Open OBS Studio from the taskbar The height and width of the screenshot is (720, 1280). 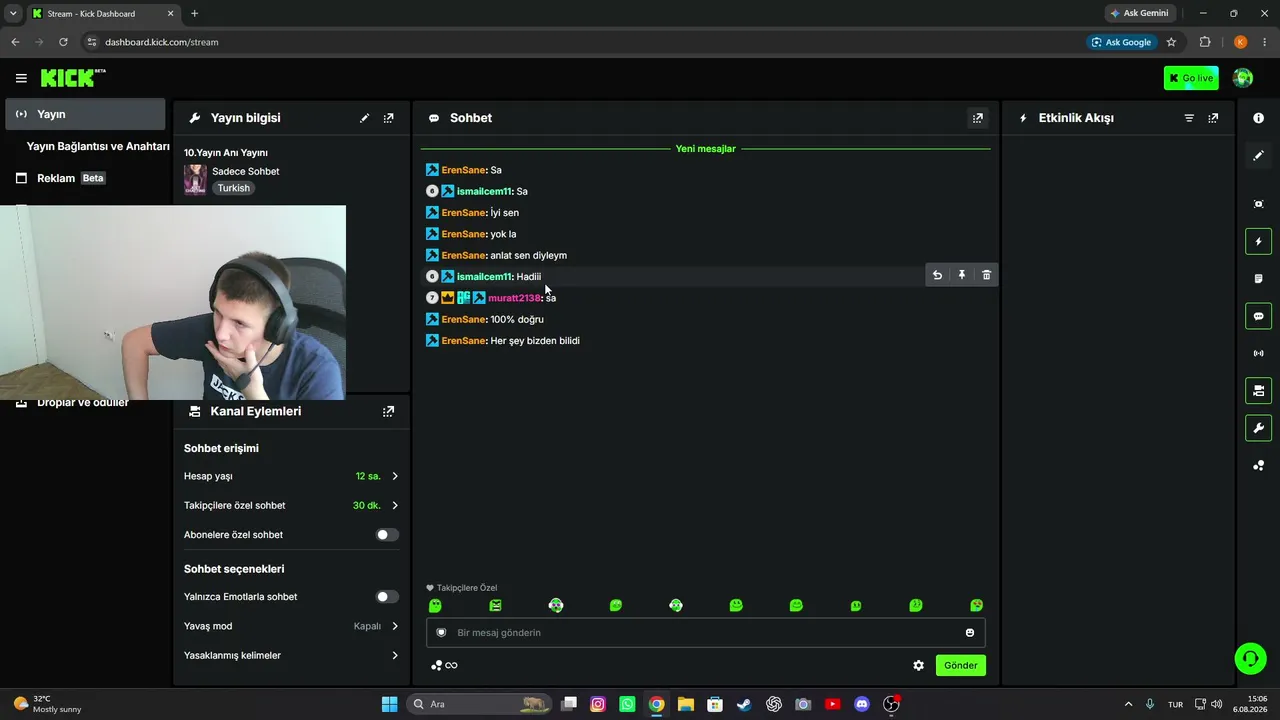(x=891, y=704)
